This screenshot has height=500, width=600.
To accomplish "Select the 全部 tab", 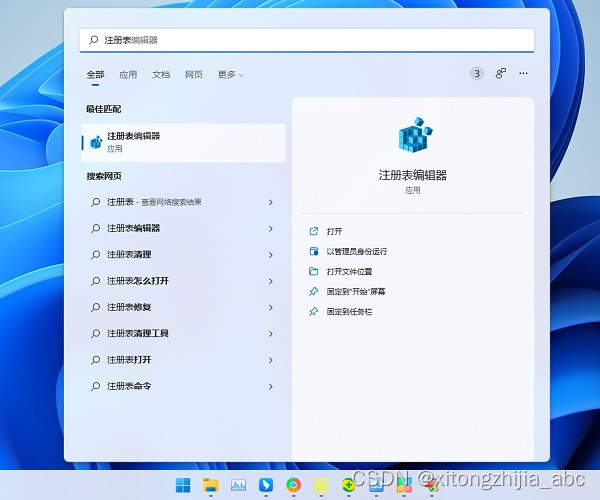I will click(95, 75).
